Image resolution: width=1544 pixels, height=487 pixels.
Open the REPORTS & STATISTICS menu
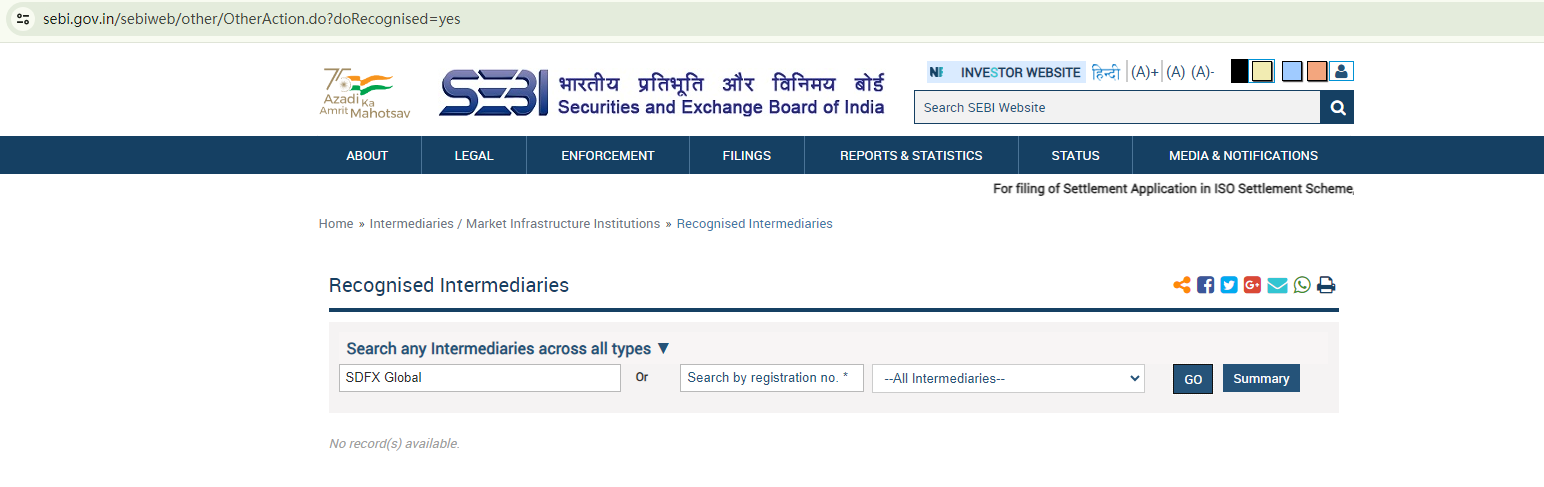click(x=911, y=155)
